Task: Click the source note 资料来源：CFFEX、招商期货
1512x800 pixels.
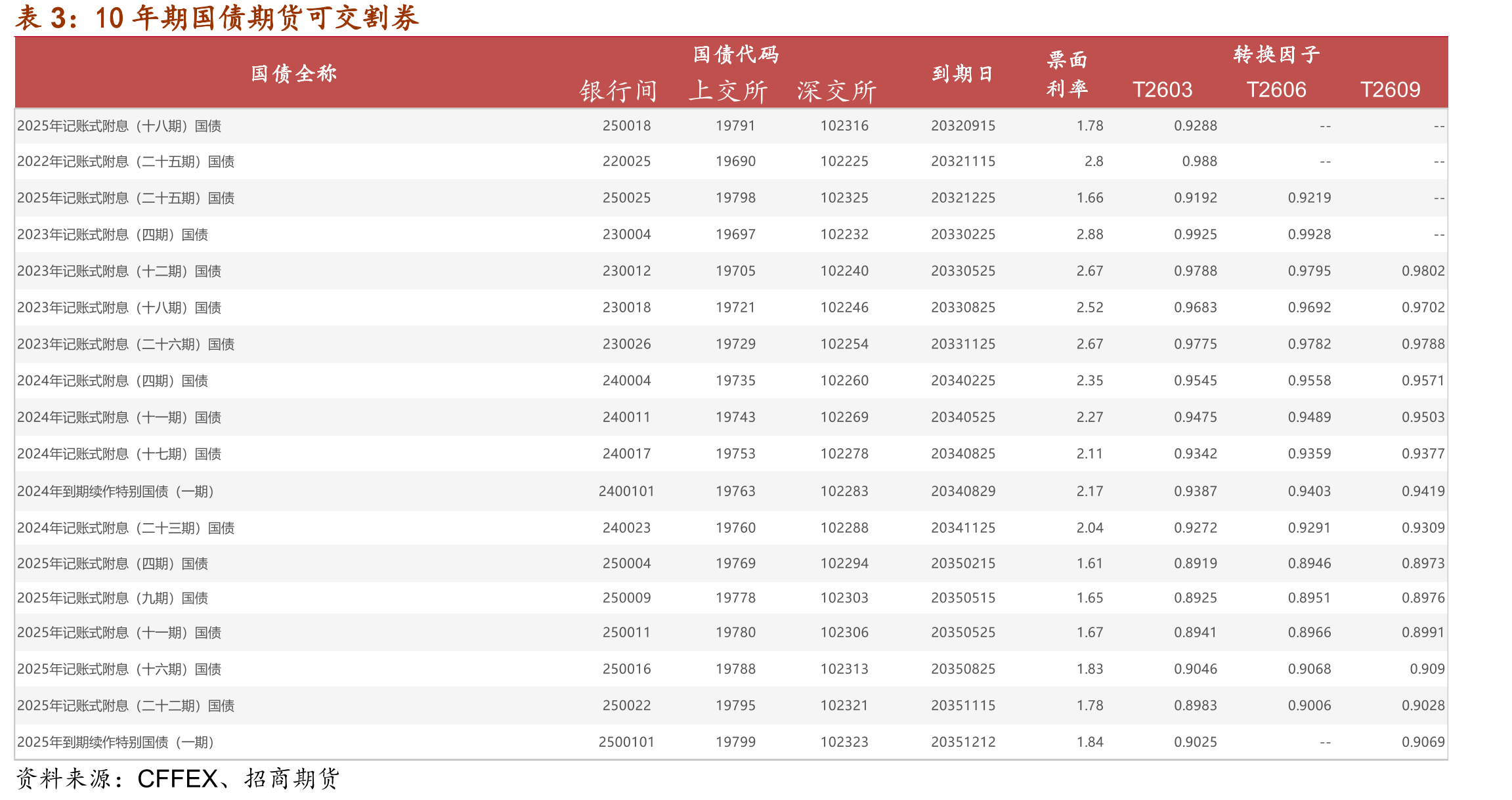Action: point(177,779)
